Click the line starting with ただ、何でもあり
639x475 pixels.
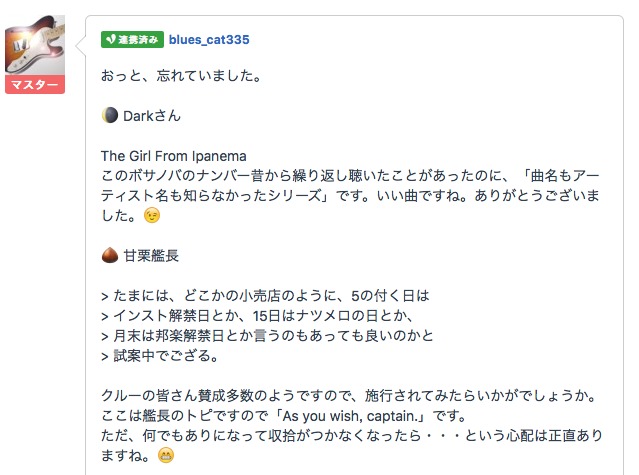(x=360, y=436)
